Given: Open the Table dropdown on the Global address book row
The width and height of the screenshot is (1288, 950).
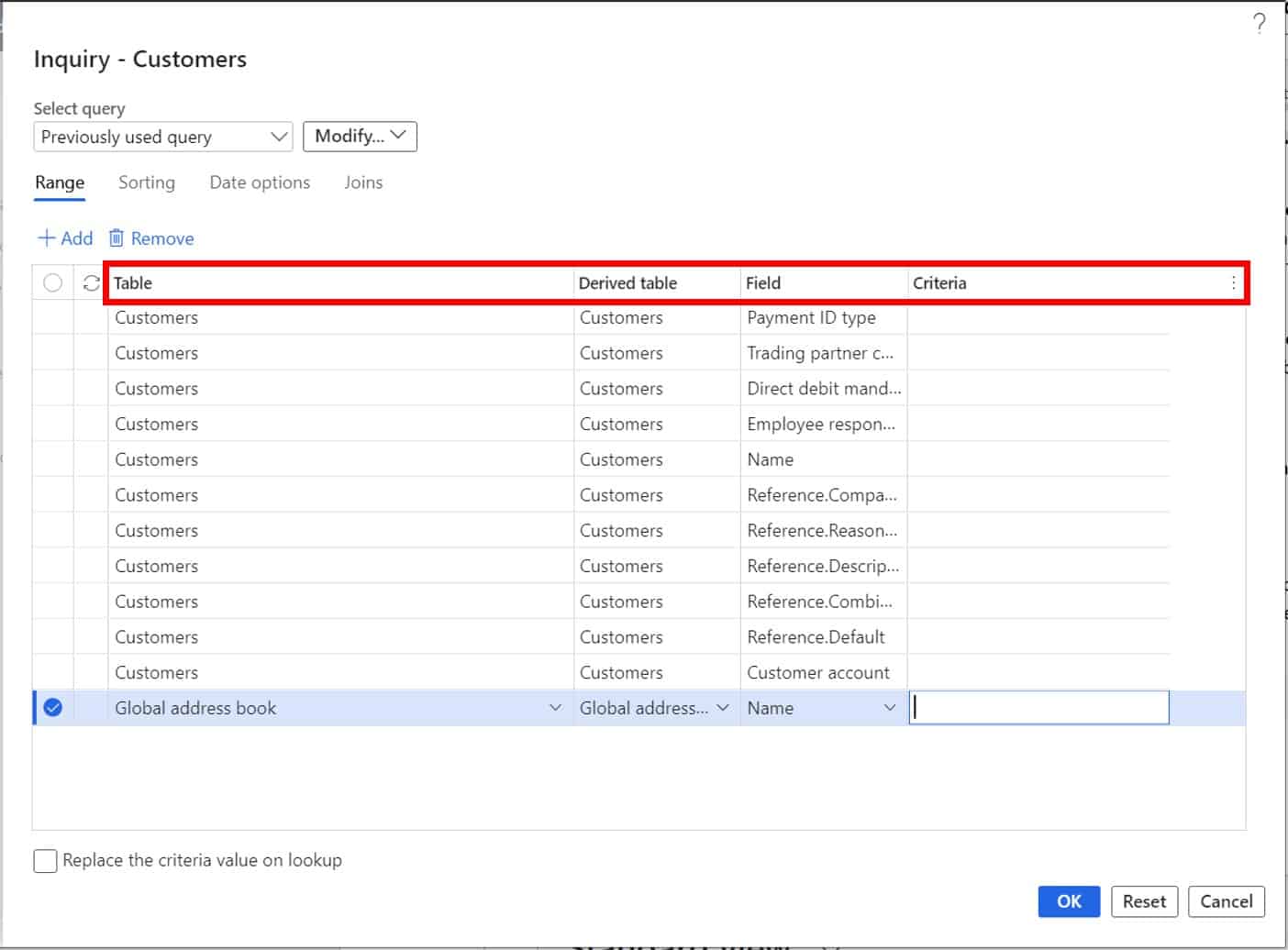Looking at the screenshot, I should (x=556, y=707).
